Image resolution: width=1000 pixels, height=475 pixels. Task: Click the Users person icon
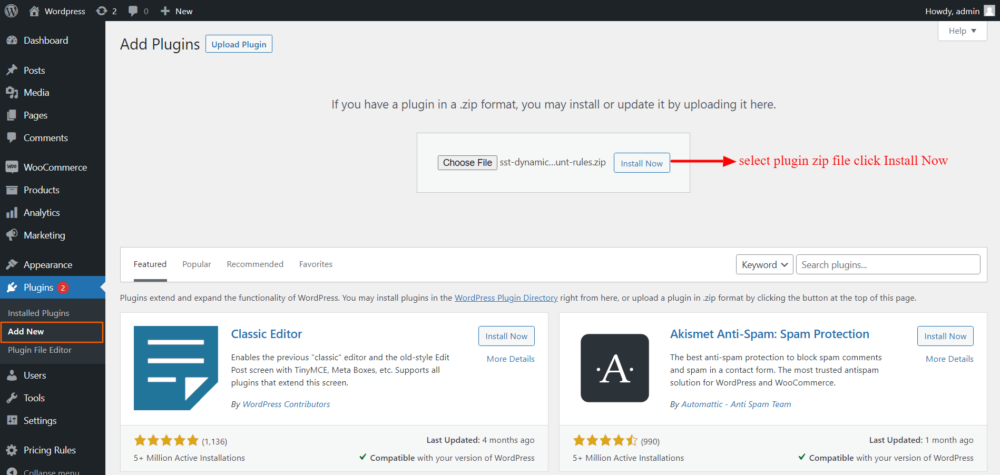tap(11, 376)
